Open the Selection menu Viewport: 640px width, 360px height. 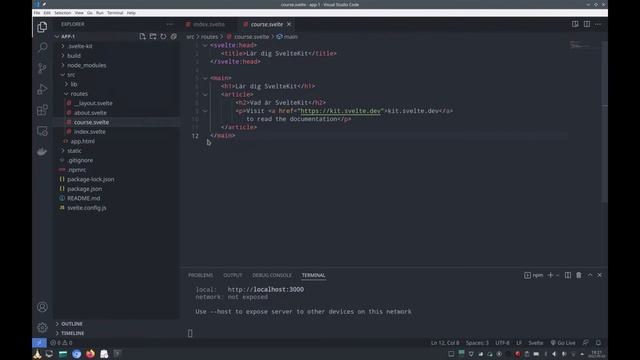(62, 13)
